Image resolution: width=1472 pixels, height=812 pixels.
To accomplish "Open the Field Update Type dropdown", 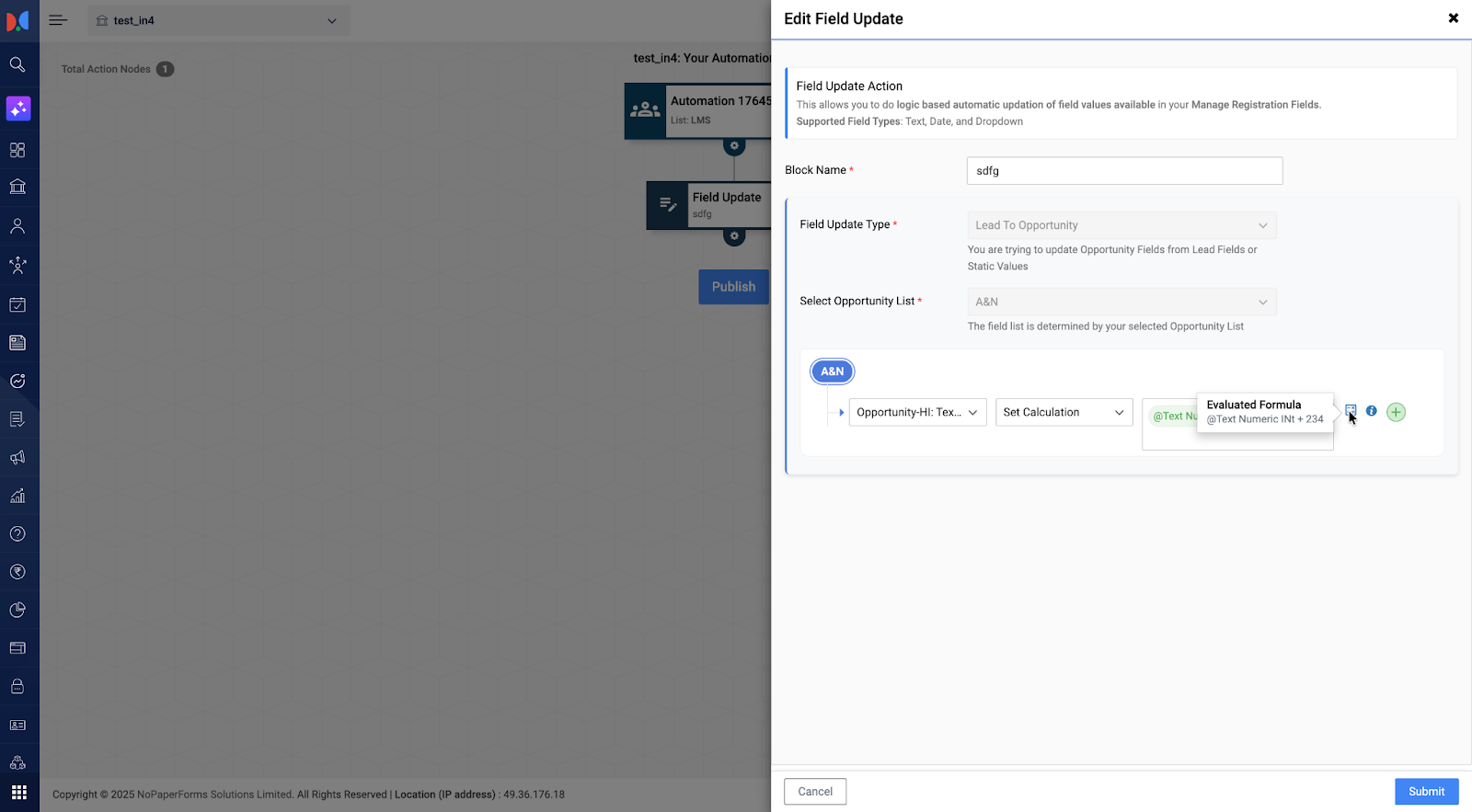I will (1121, 225).
